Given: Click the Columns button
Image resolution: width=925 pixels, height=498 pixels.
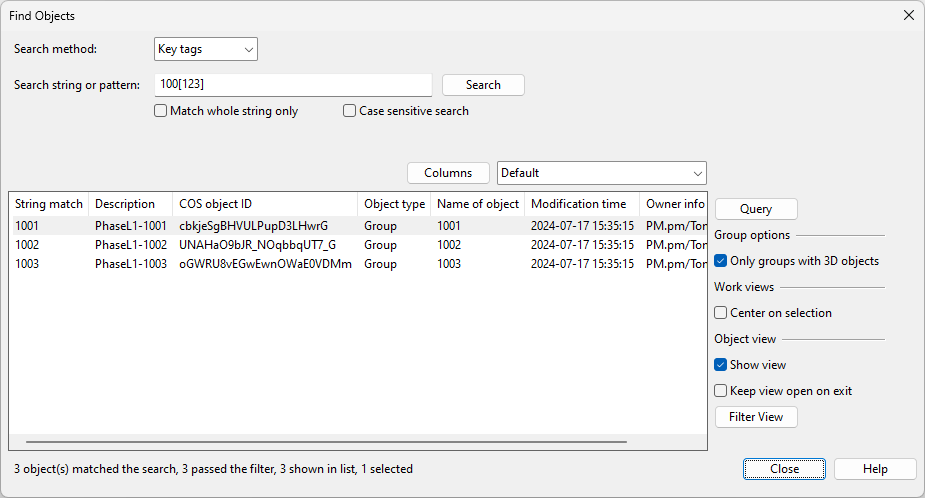Looking at the screenshot, I should [x=448, y=173].
